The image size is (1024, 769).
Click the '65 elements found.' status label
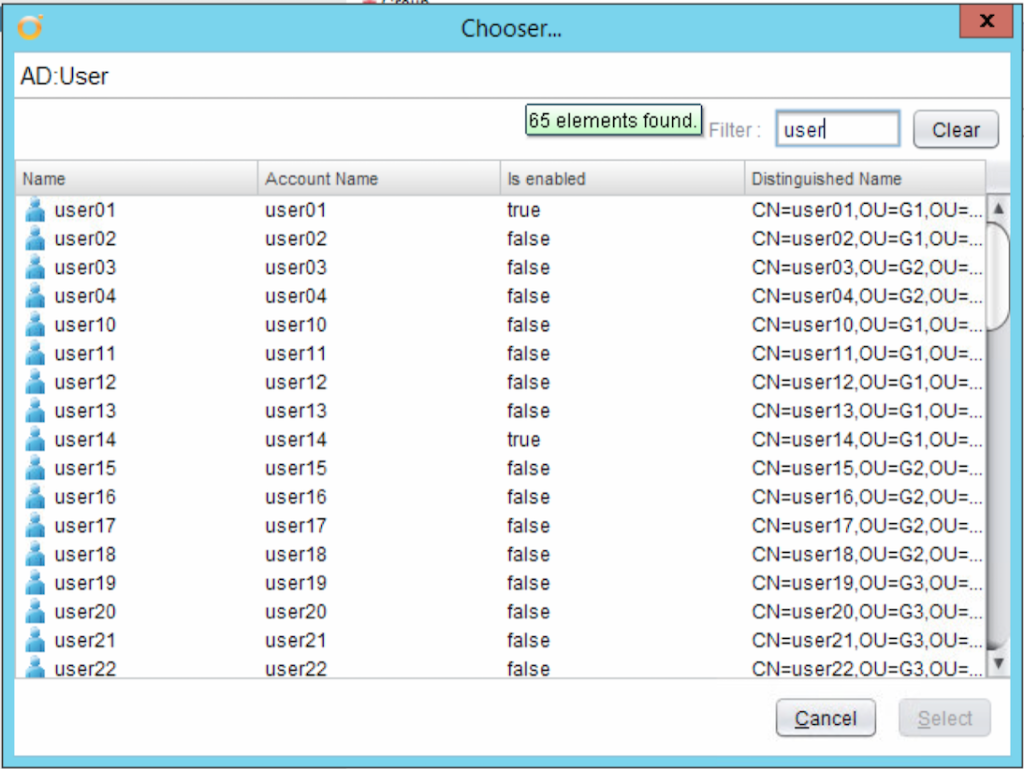point(613,121)
